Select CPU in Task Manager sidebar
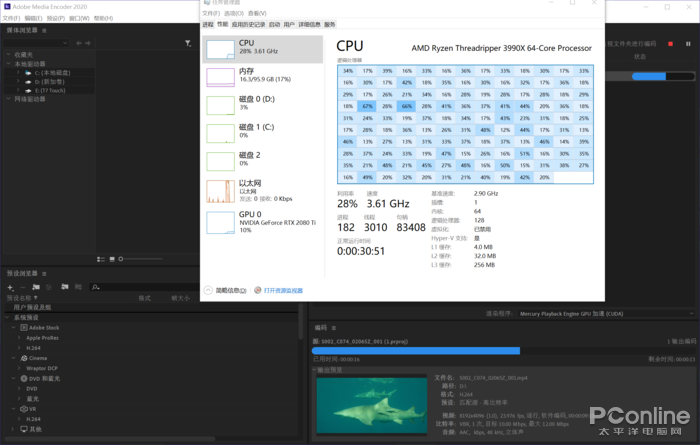700x445 pixels. coord(262,49)
